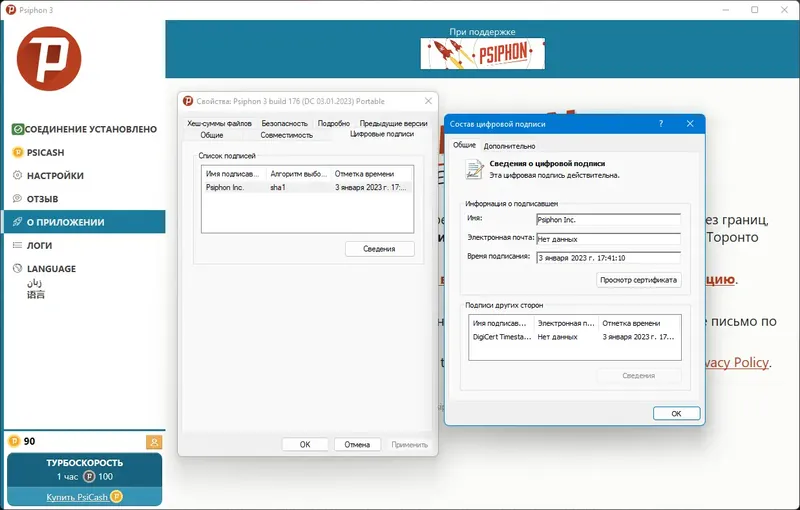Click the Language globe icon
The height and width of the screenshot is (510, 800).
point(17,268)
